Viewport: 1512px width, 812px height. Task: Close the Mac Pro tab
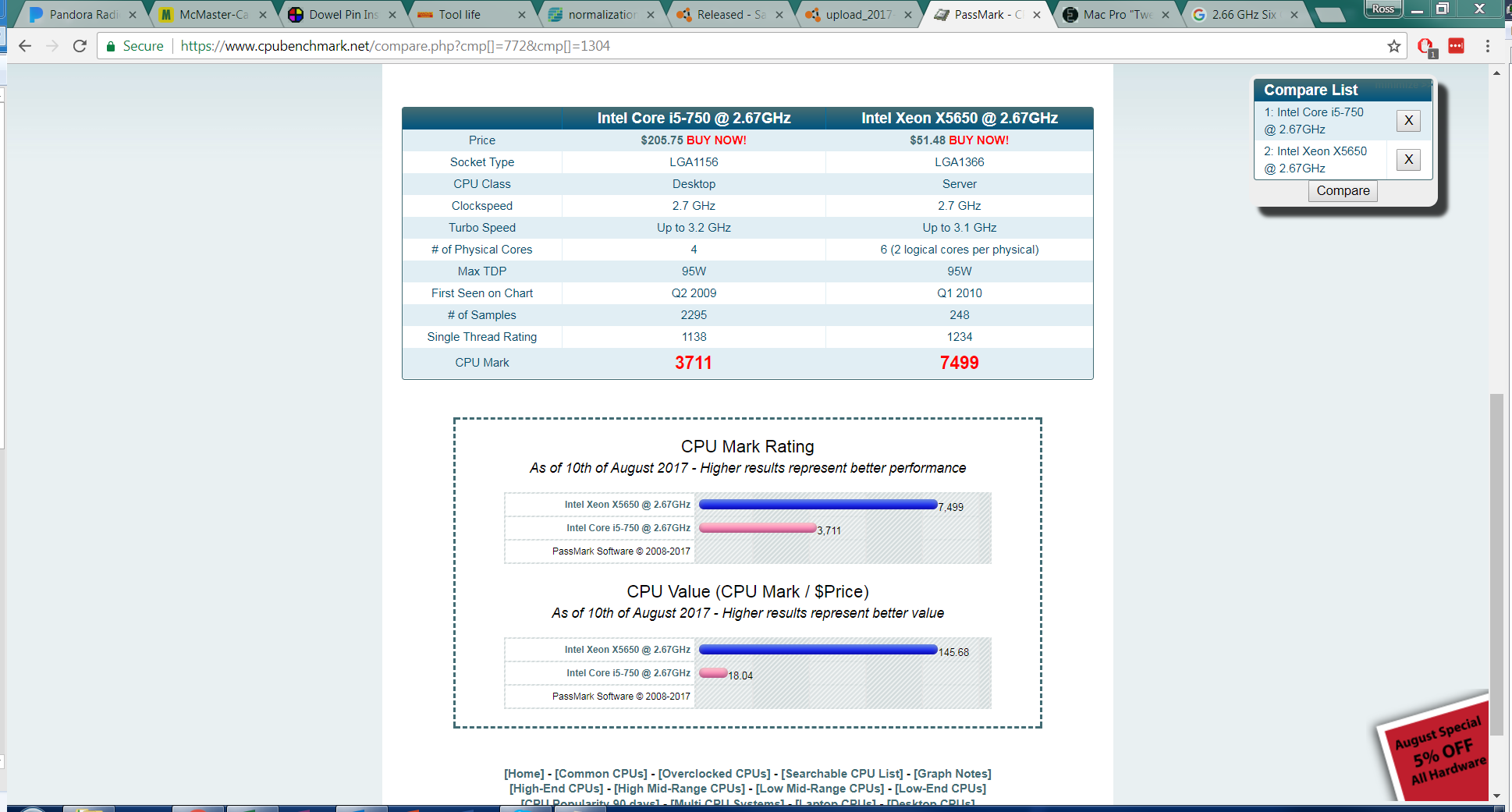tap(1165, 15)
